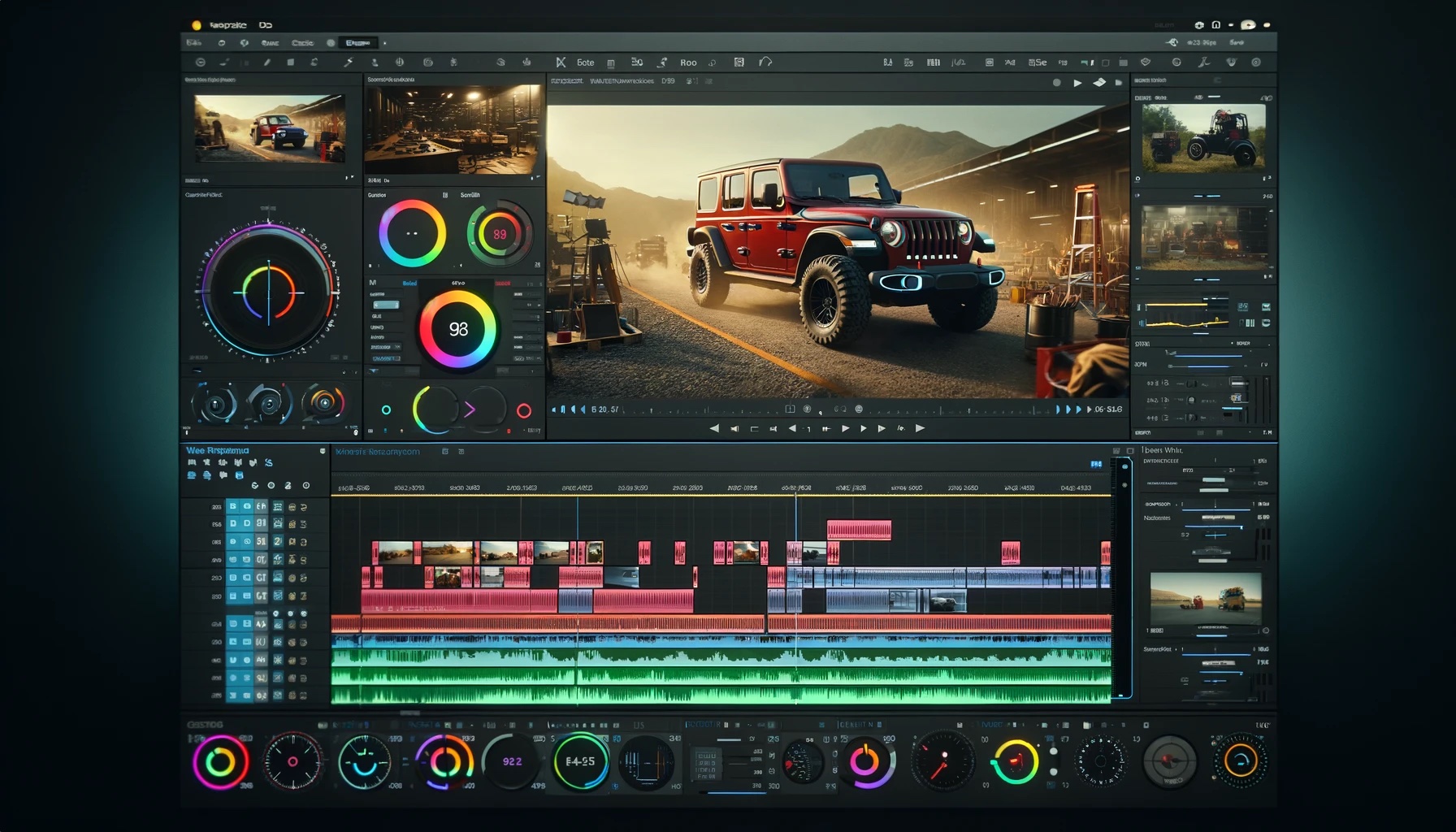
Task: Click the share arrow icon beside e23 Rps
Action: [x=1172, y=42]
